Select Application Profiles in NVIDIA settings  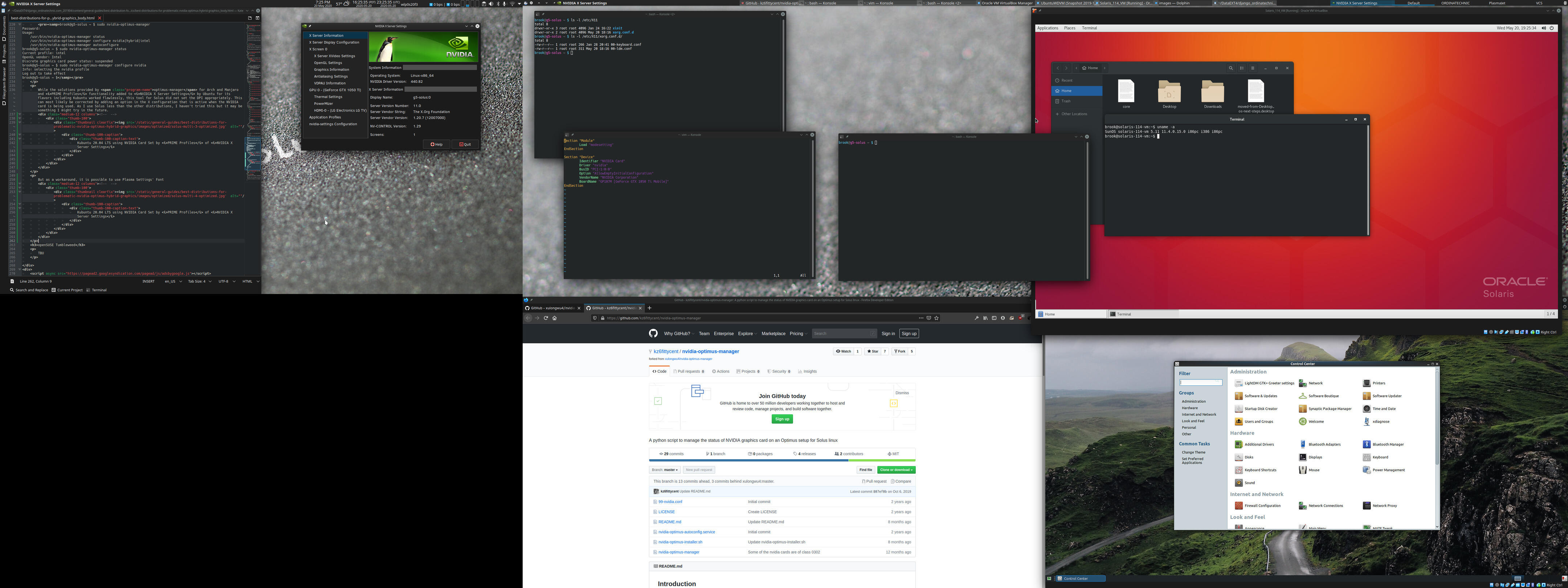click(325, 118)
